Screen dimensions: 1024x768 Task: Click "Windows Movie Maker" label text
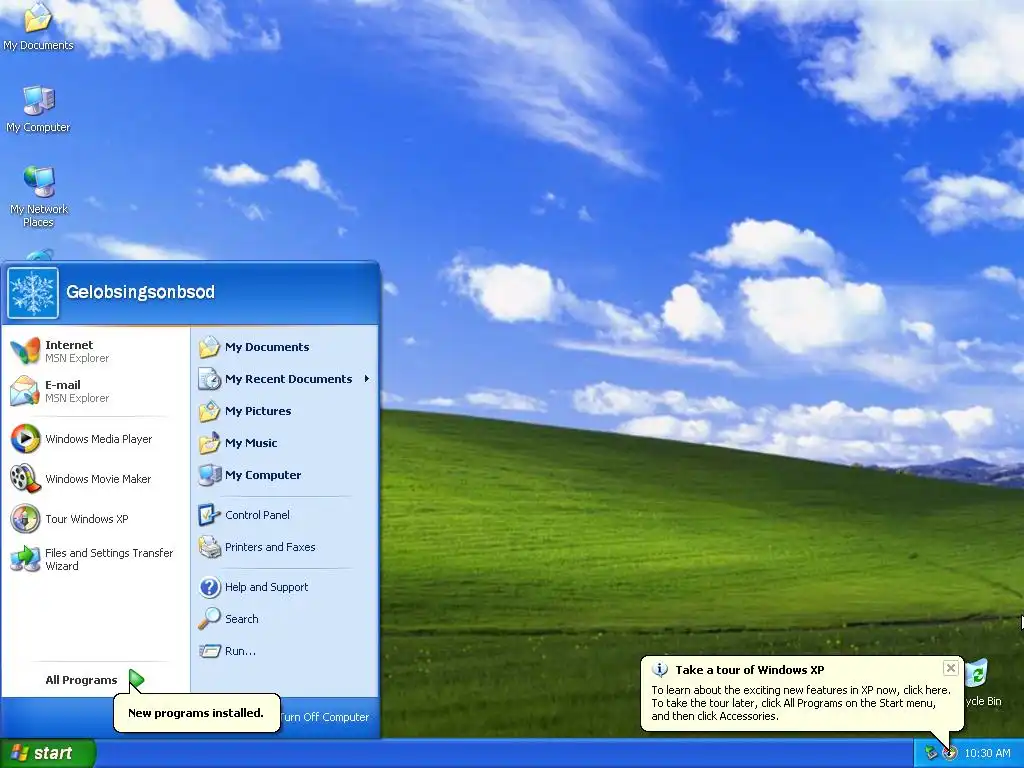click(98, 479)
